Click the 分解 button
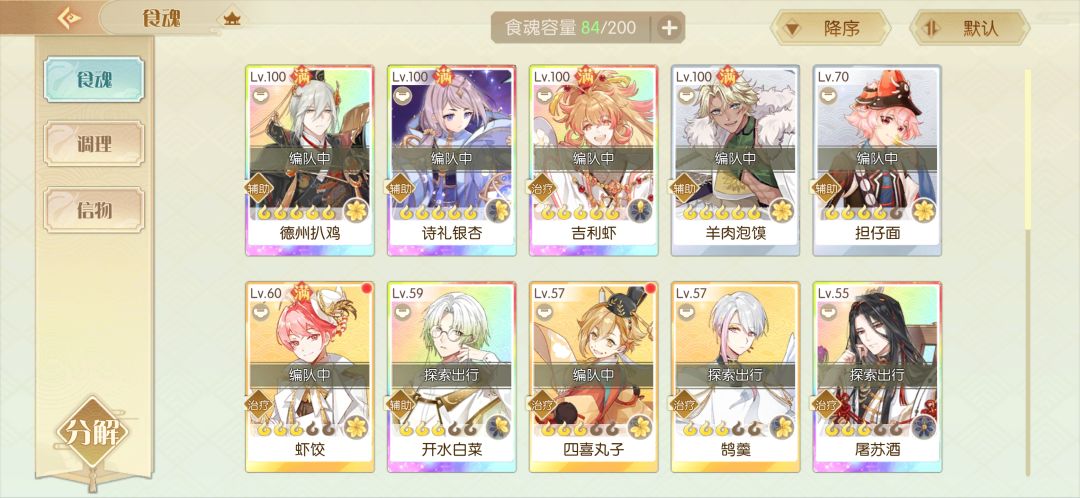This screenshot has height=498, width=1080. click(x=92, y=432)
